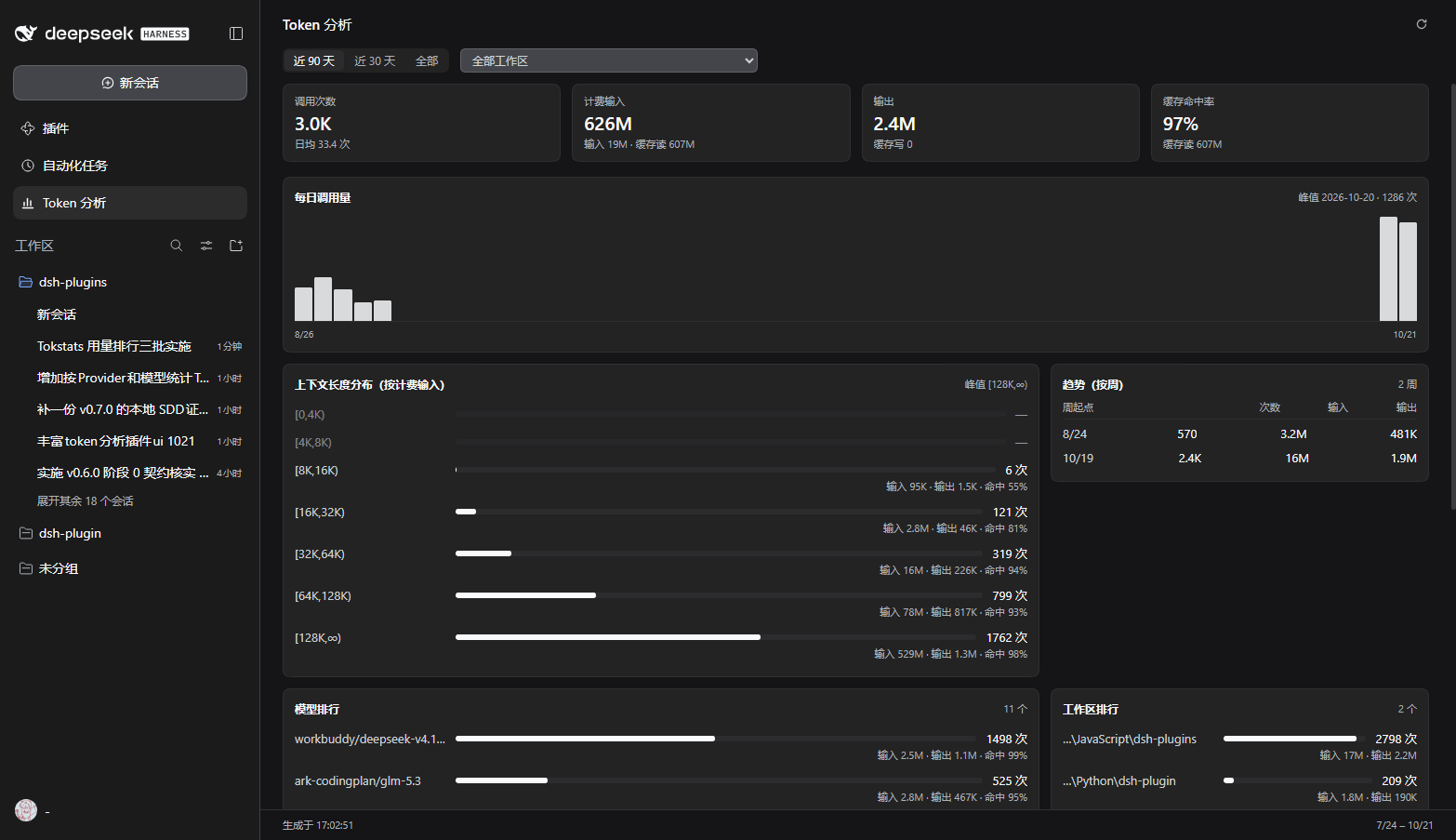This screenshot has height=840, width=1456.
Task: Expand 展开其余 18 个会话
Action: point(86,500)
